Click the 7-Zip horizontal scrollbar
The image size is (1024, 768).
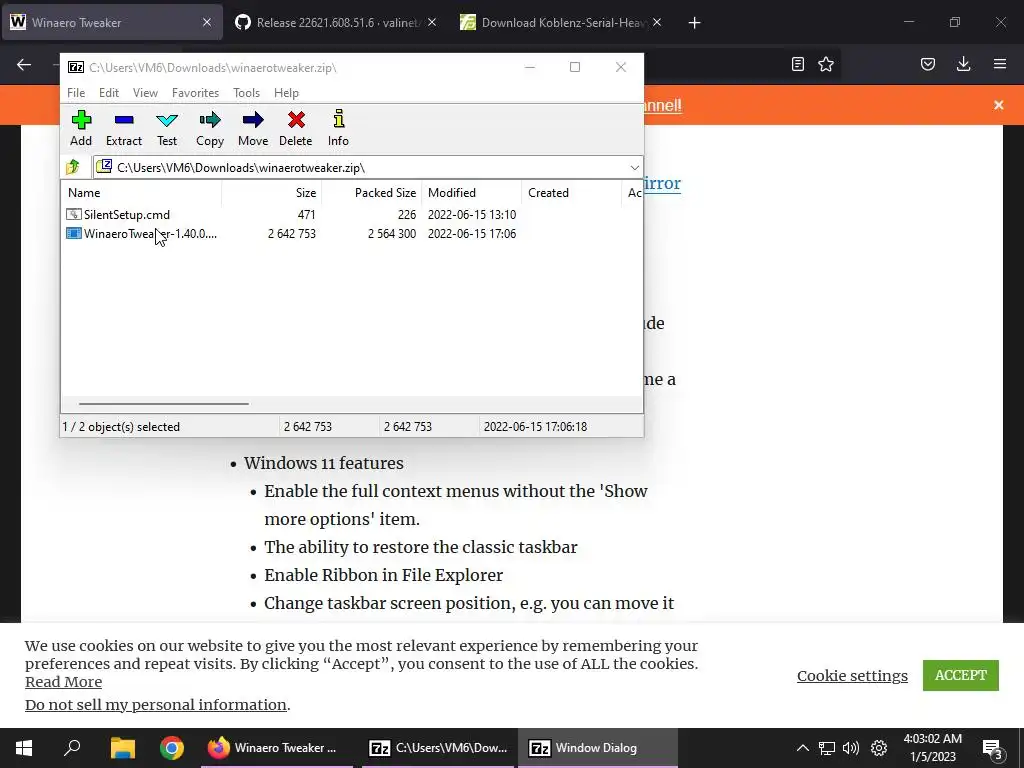(163, 404)
